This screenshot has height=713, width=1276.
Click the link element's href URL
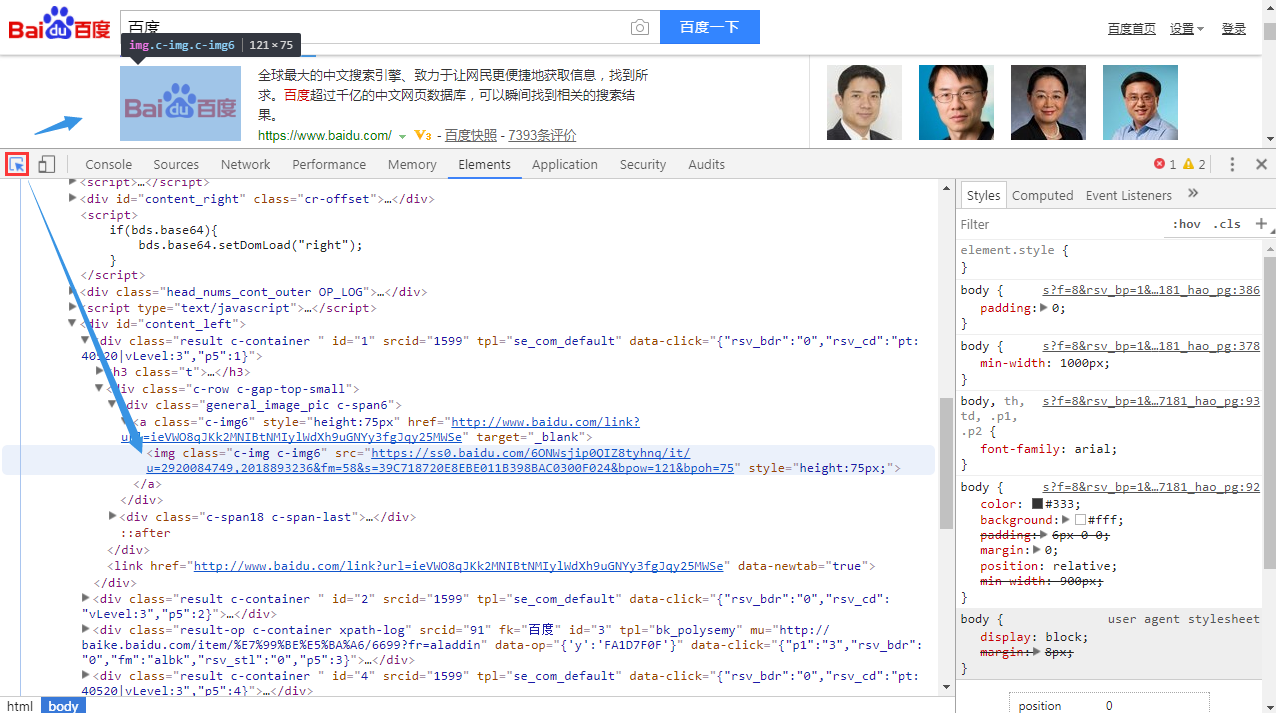point(458,566)
